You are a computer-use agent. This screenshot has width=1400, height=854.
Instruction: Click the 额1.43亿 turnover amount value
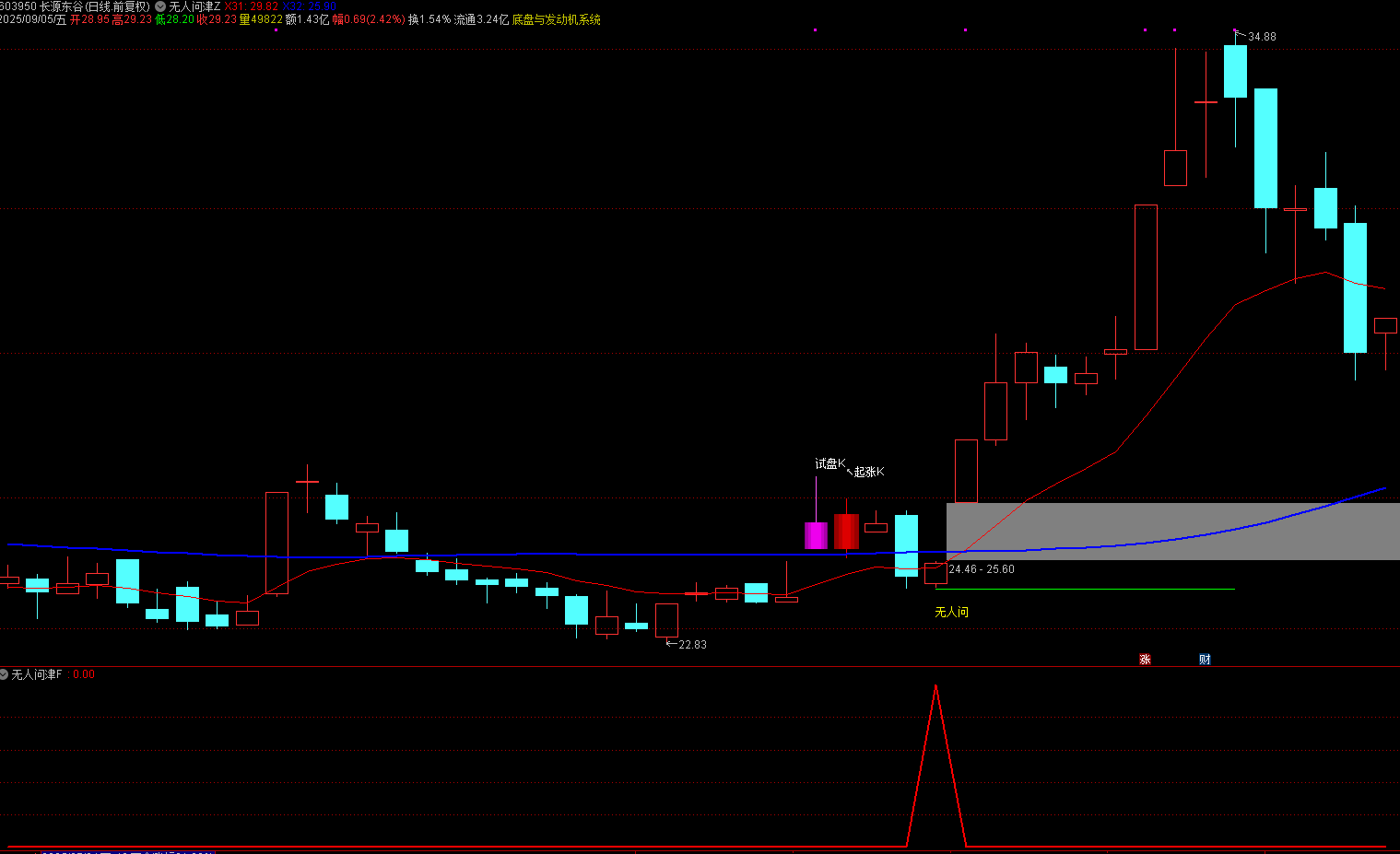coord(308,19)
